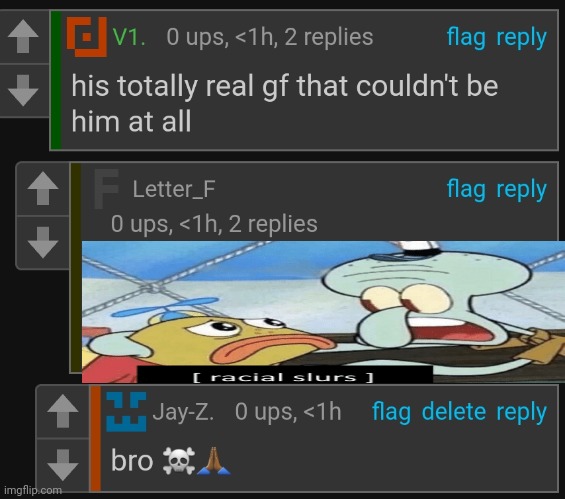Open Letter_F username profile
Screen dimensions: 565x499
[x=174, y=189]
